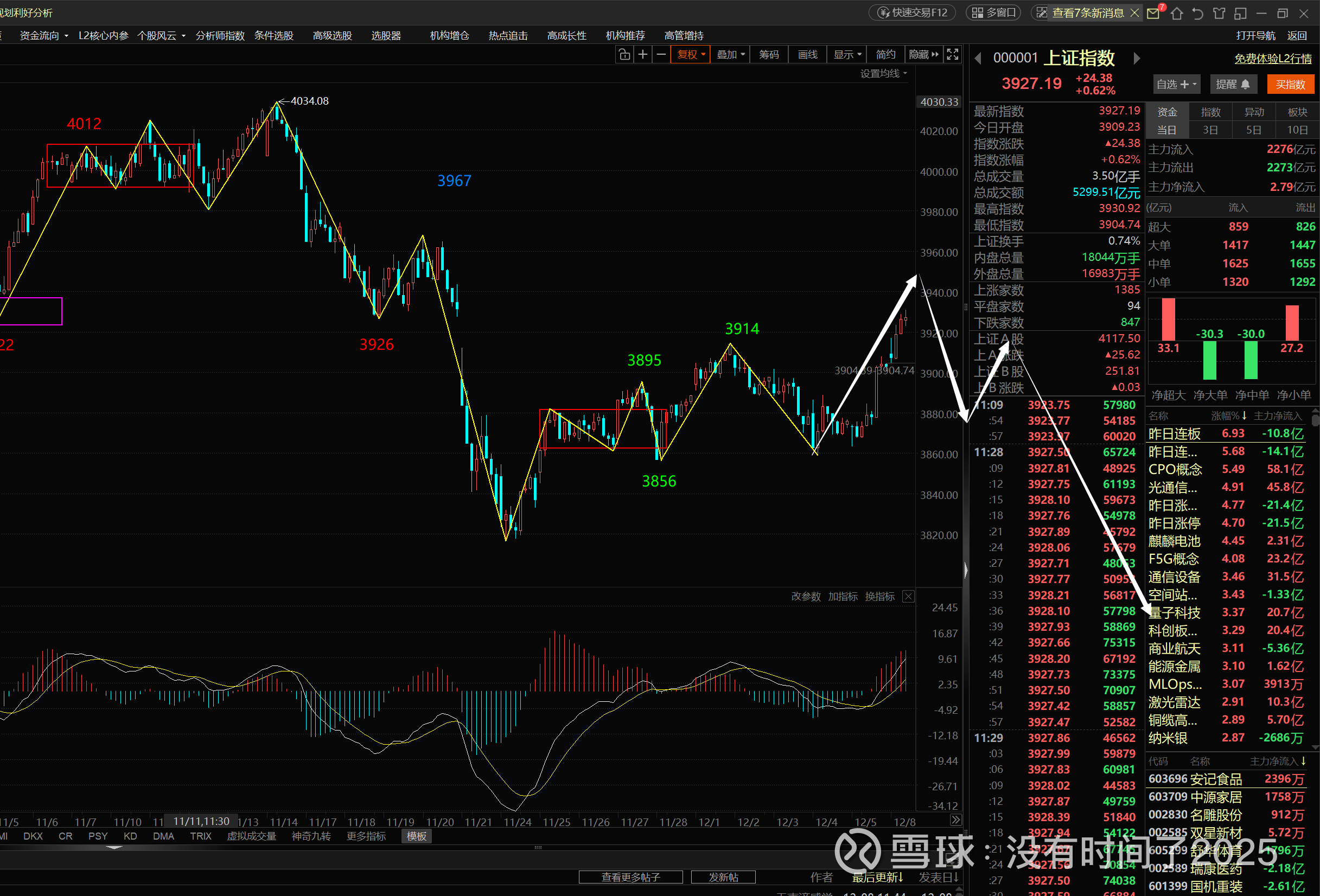Select the KD indicator tab
This screenshot has height=896, width=1320.
click(130, 836)
